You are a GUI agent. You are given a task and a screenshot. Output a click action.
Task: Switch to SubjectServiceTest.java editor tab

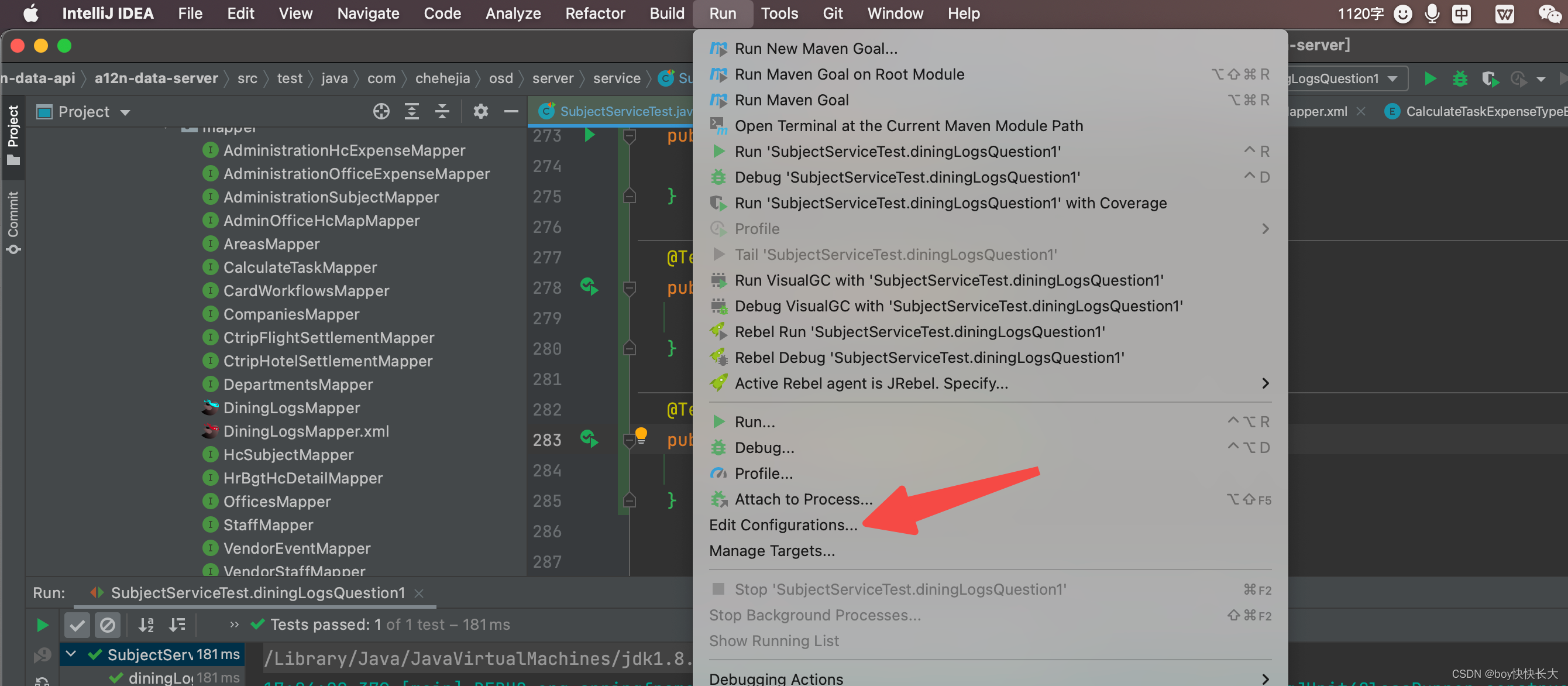pos(615,111)
